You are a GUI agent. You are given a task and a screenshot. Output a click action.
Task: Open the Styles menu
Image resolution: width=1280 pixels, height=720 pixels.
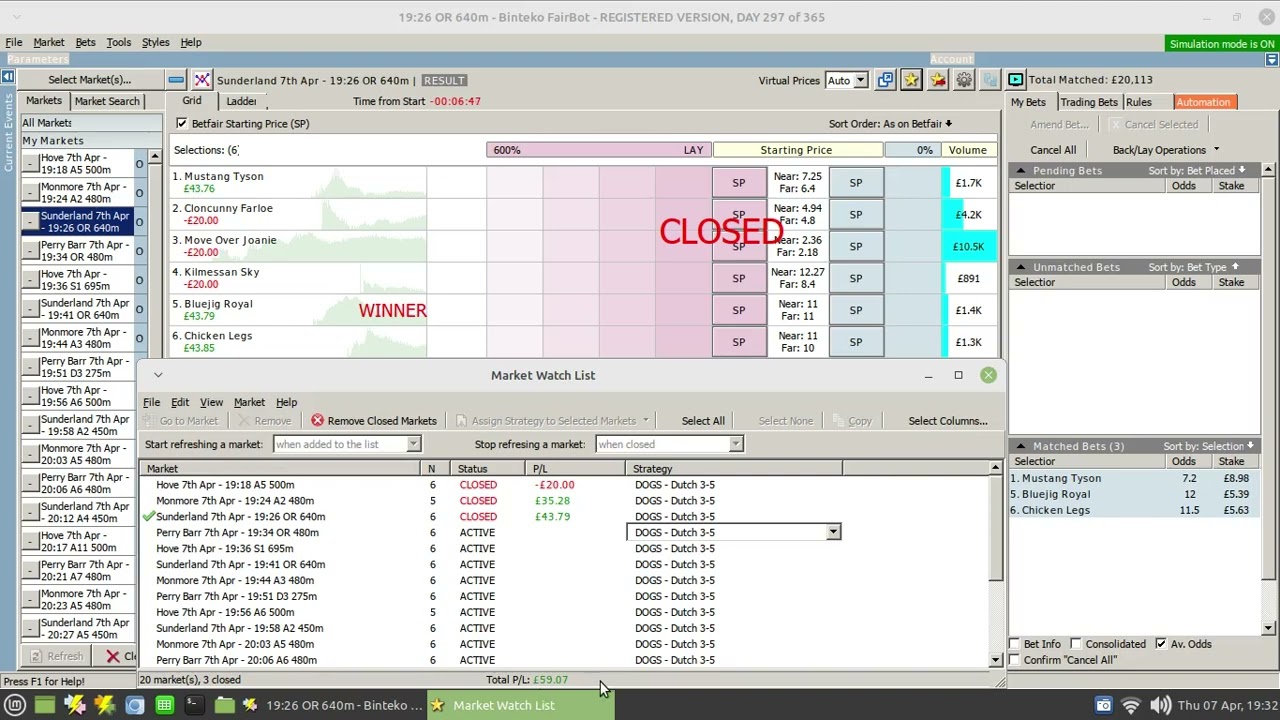(155, 43)
